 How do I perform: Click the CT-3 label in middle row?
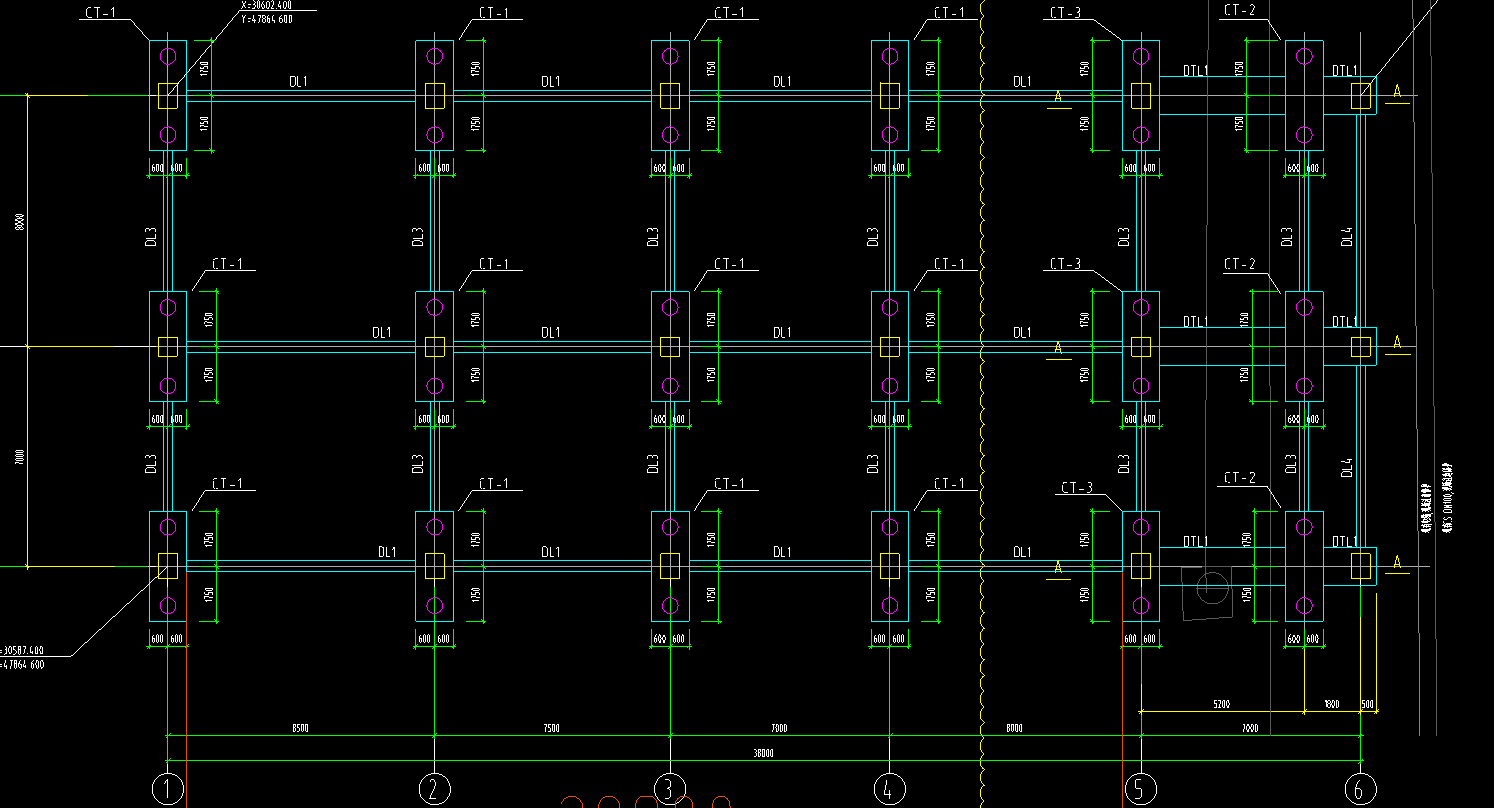[x=1065, y=264]
